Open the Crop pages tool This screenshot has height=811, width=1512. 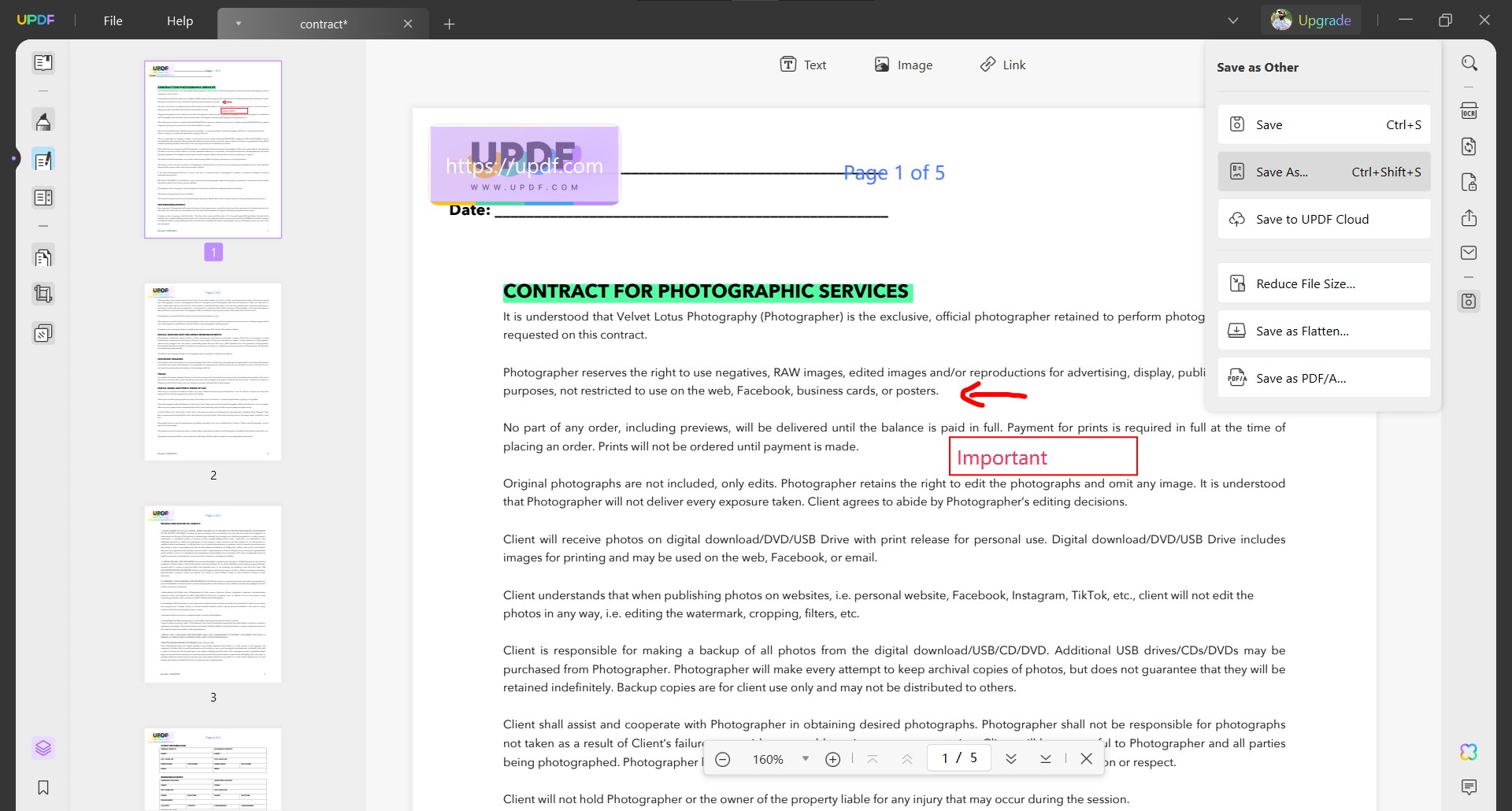[43, 294]
